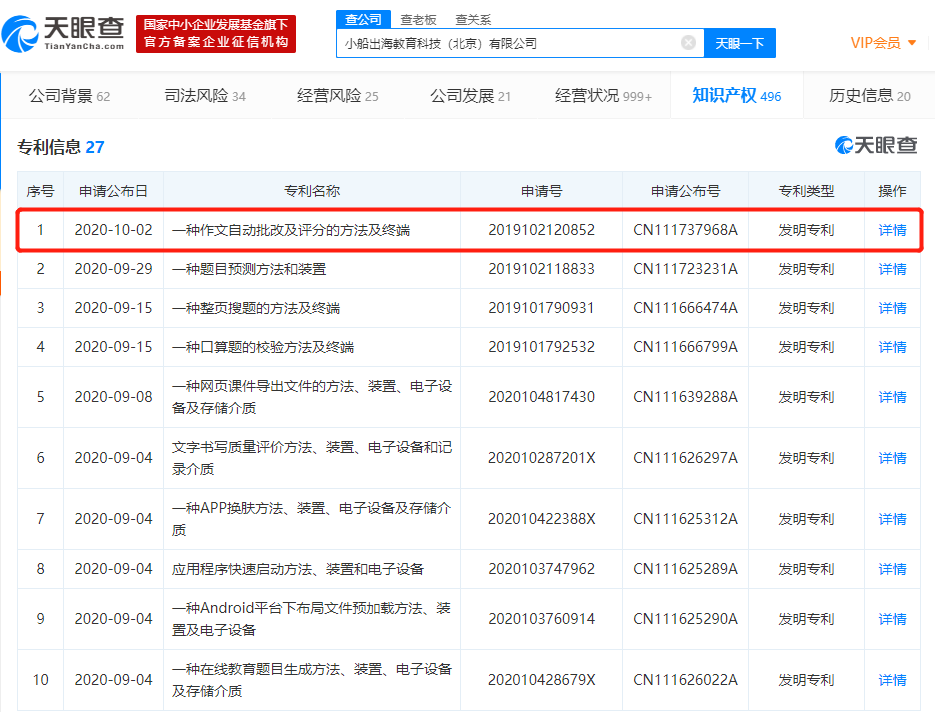
Task: Open 详情 for patent CN111666799A
Action: pyautogui.click(x=892, y=347)
